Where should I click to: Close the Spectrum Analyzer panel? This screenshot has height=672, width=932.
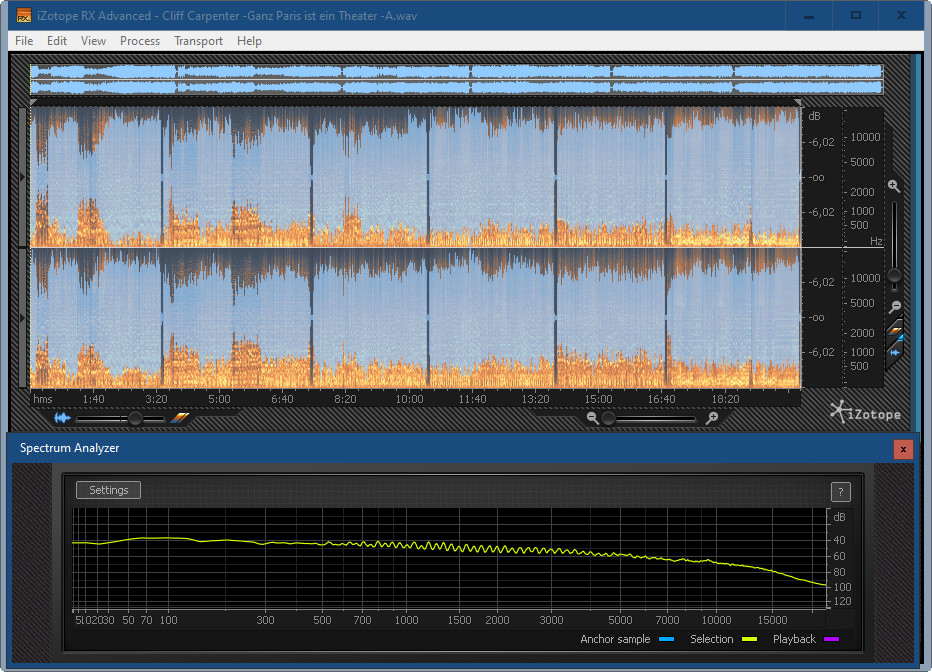click(x=903, y=449)
